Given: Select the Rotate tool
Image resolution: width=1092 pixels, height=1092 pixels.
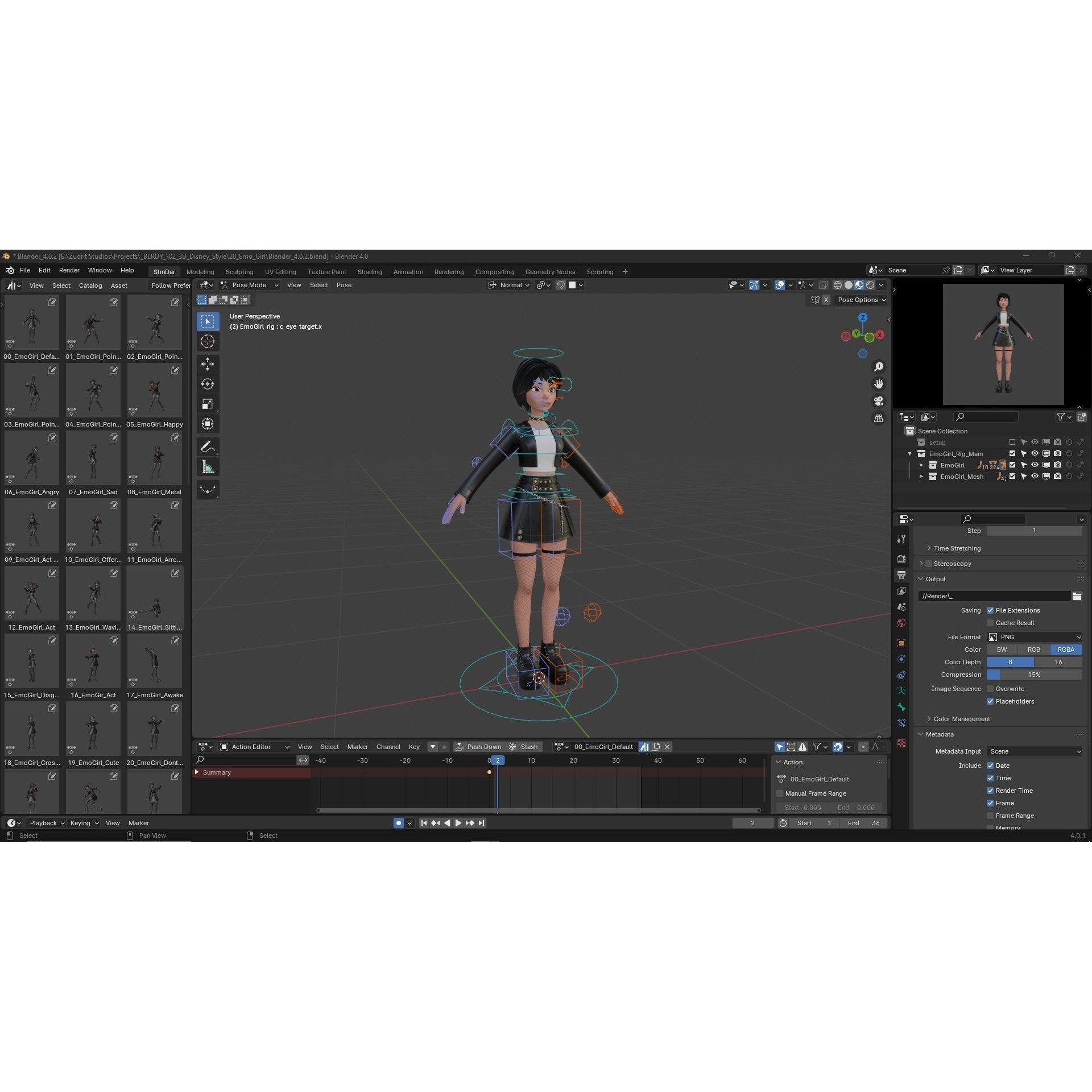Looking at the screenshot, I should (208, 384).
